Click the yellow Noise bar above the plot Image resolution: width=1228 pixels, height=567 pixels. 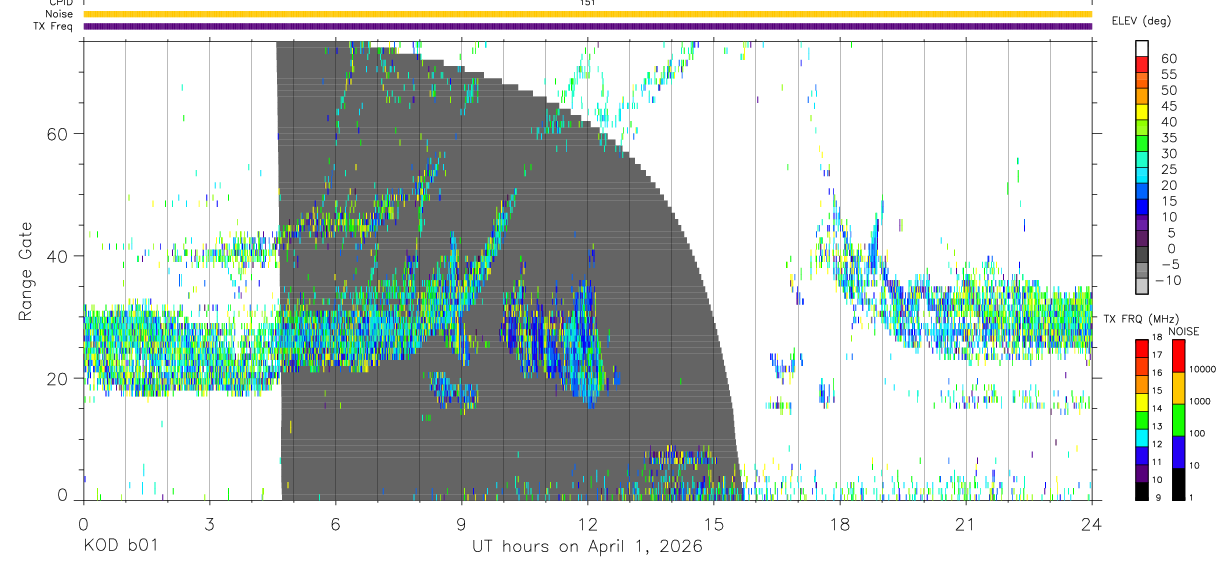(587, 14)
